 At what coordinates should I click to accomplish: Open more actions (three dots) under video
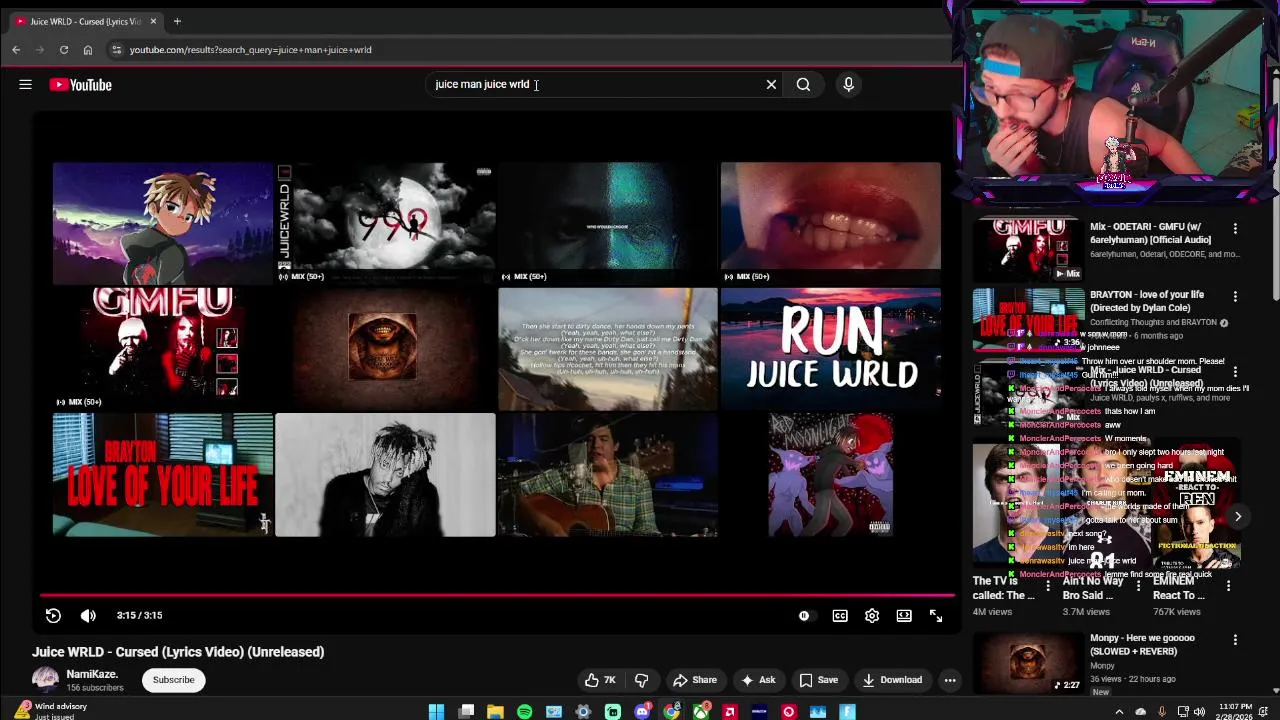[x=950, y=680]
